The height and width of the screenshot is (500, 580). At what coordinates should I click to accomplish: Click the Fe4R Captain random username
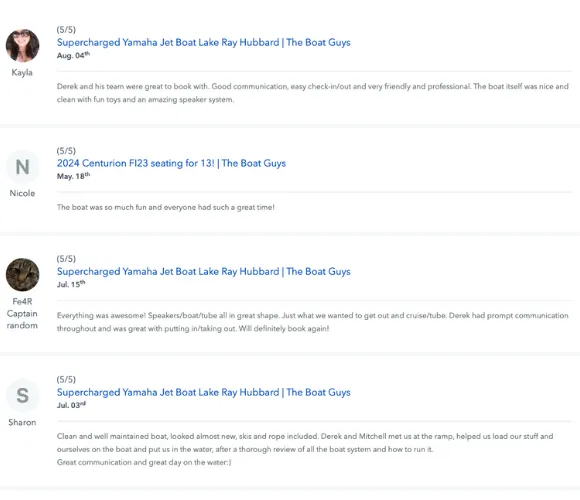click(22, 314)
